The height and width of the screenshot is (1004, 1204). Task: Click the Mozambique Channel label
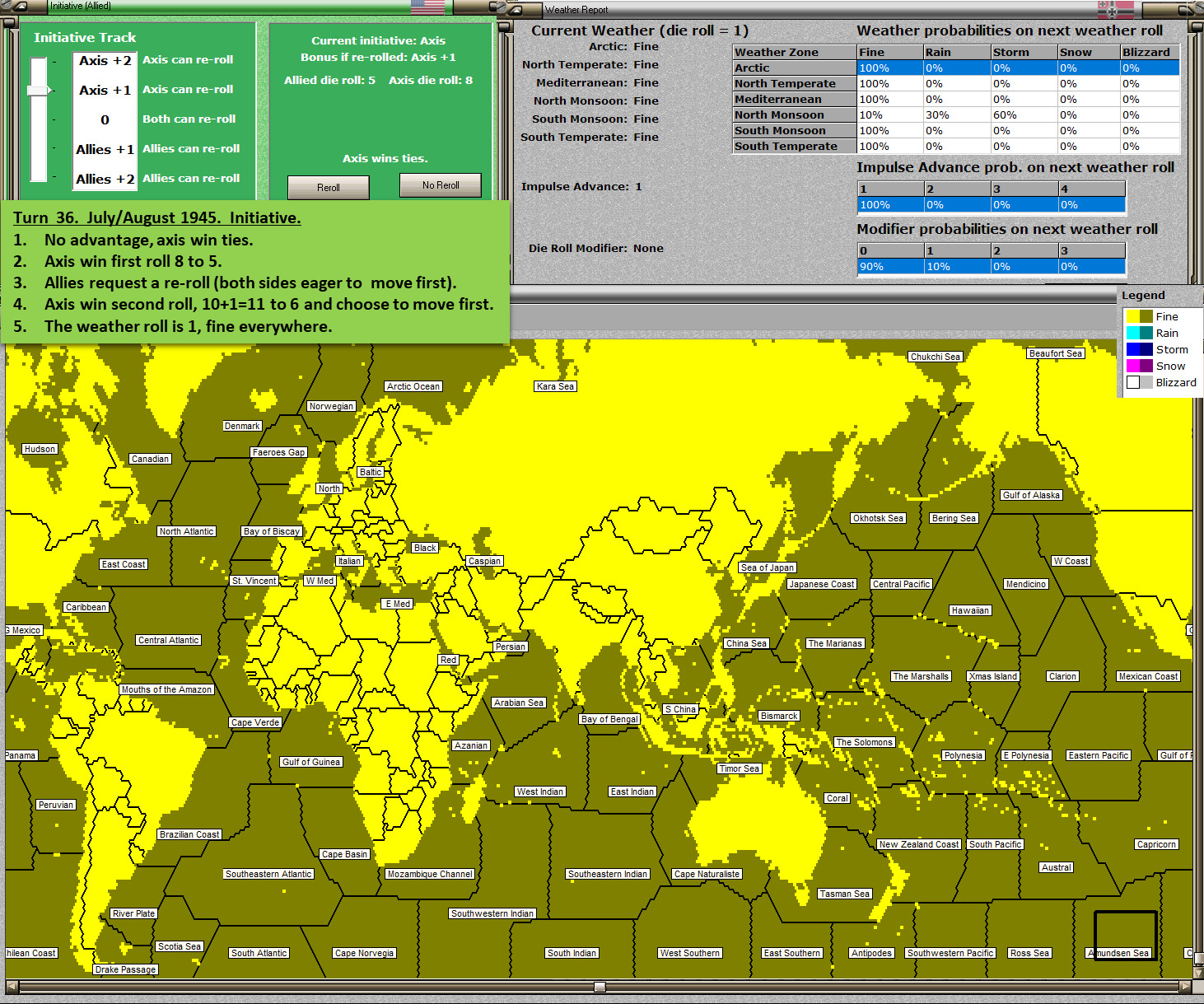pos(430,874)
